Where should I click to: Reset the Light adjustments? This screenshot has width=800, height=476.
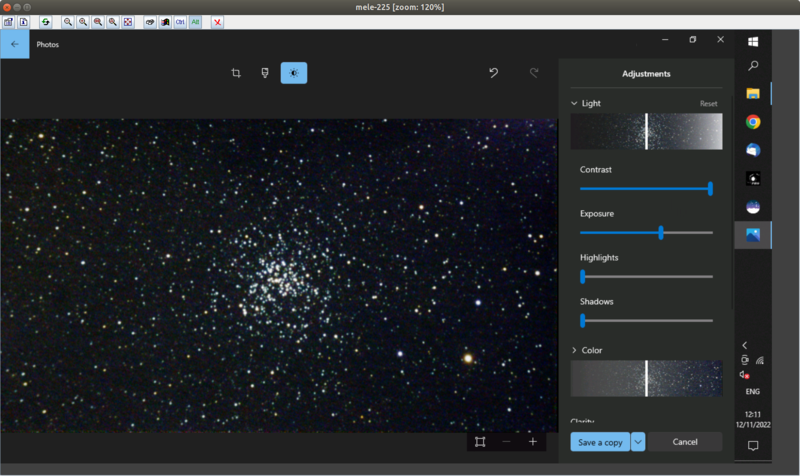tap(709, 104)
